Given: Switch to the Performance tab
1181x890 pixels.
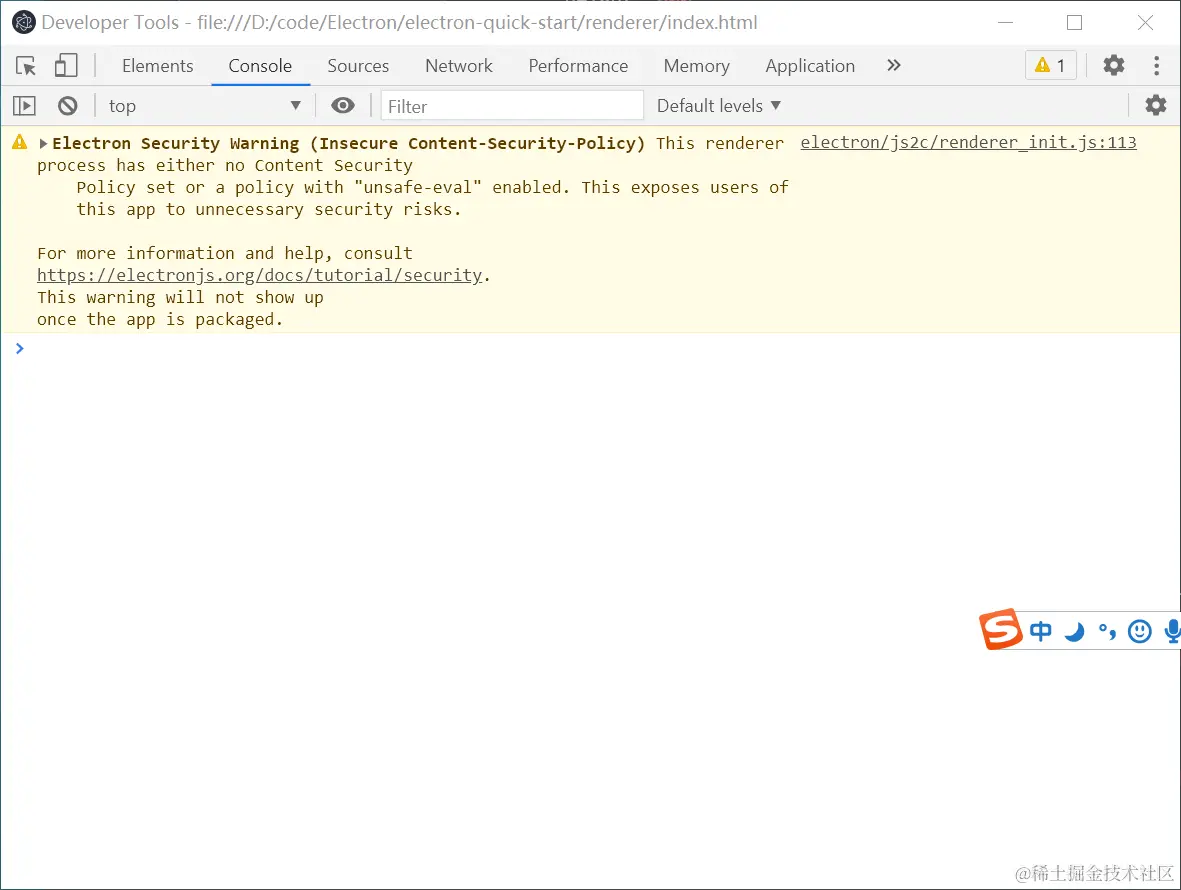Looking at the screenshot, I should [x=578, y=66].
